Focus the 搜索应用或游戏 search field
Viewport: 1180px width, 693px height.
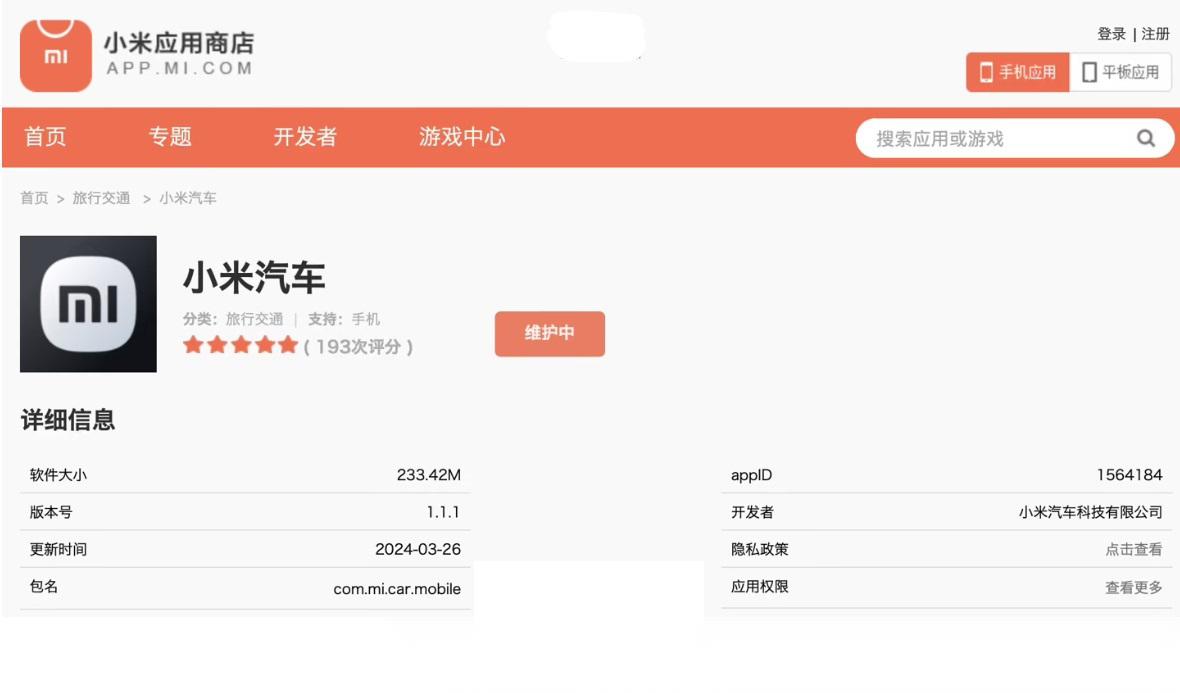tap(1014, 138)
